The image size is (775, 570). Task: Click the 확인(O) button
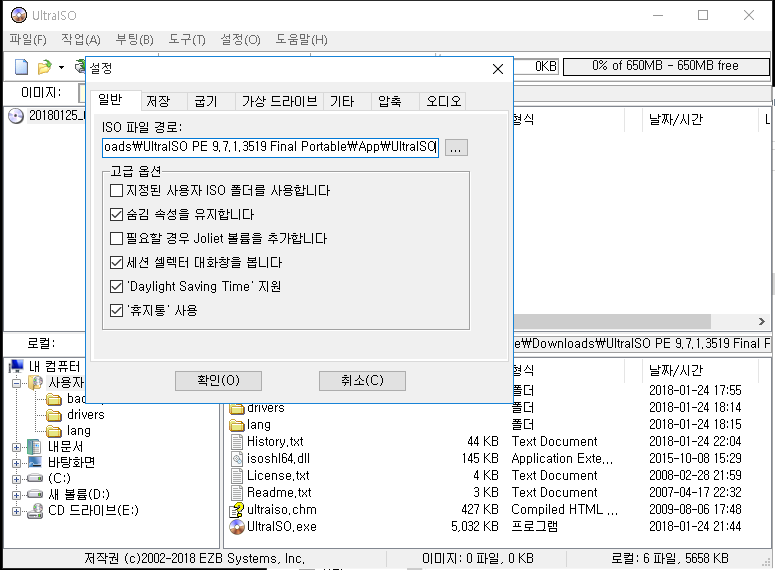[218, 381]
